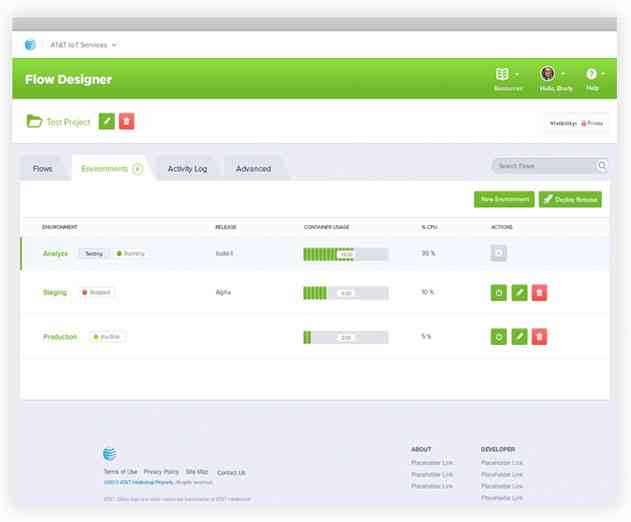This screenshot has width=631, height=522.
Task: Click the edit pencil beside Test Project
Action: 108,121
